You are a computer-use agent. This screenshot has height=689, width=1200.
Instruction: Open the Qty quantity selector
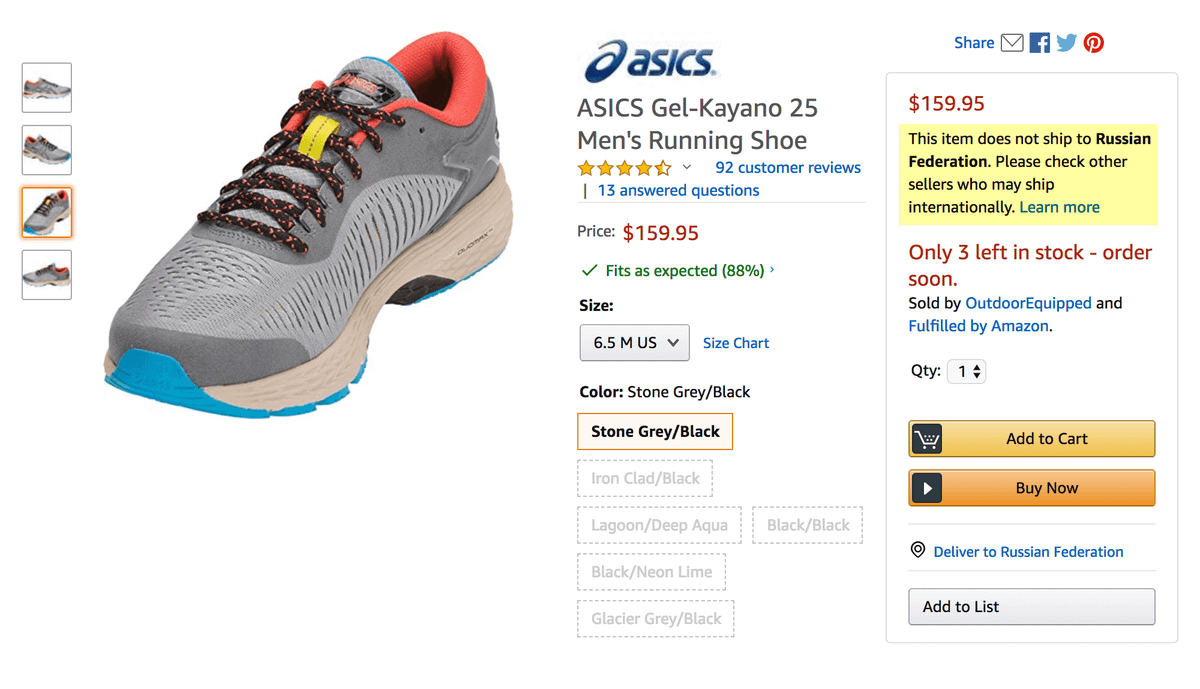tap(967, 371)
